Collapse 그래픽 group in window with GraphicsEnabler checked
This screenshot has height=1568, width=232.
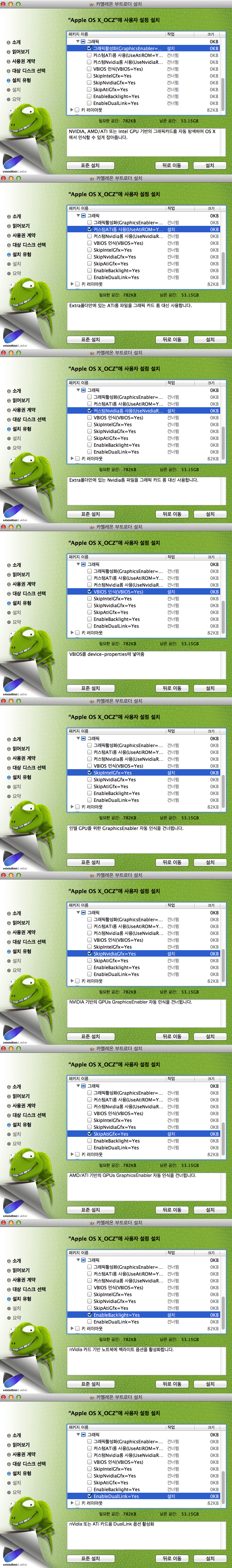coord(78,41)
